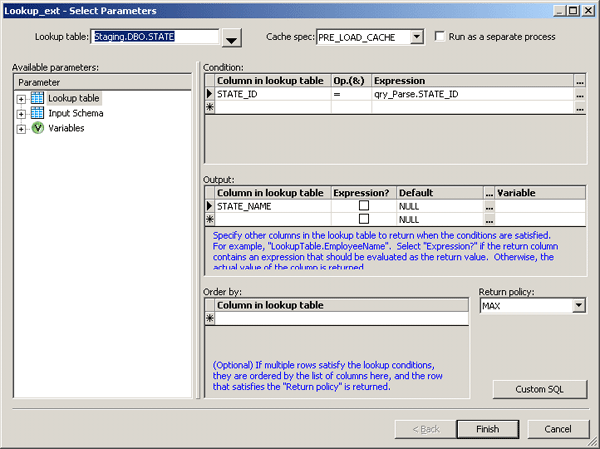Click the Custom SQL button
The width and height of the screenshot is (600, 449).
click(540, 388)
